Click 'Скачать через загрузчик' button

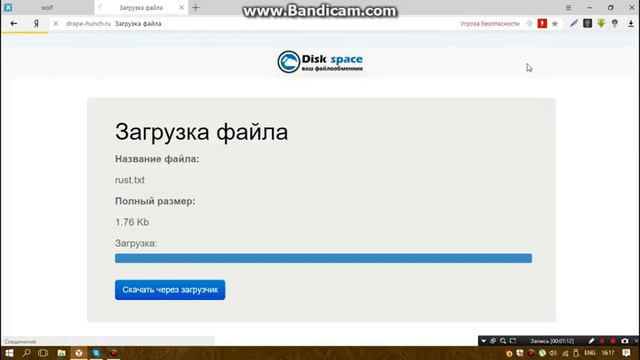(170, 290)
